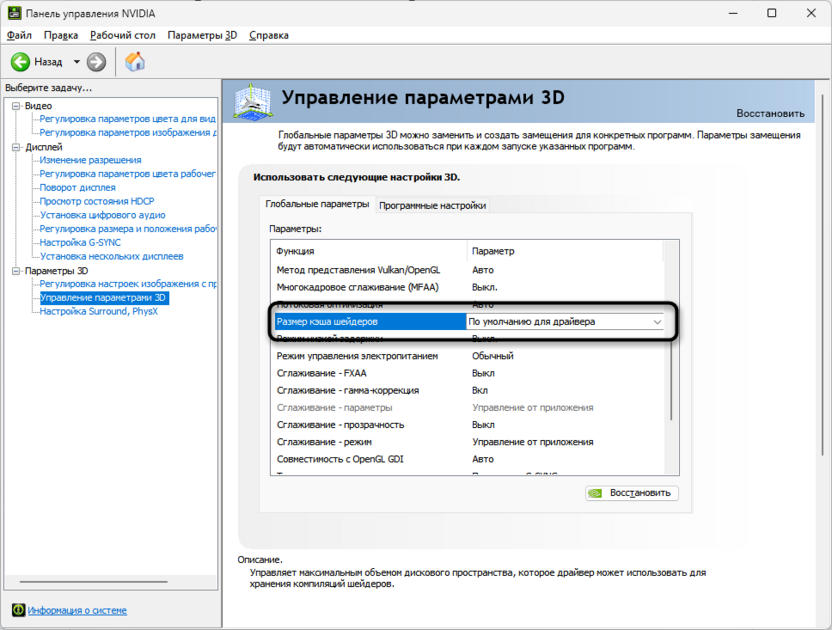Click the NVIDIA logo in the title bar

[14, 13]
